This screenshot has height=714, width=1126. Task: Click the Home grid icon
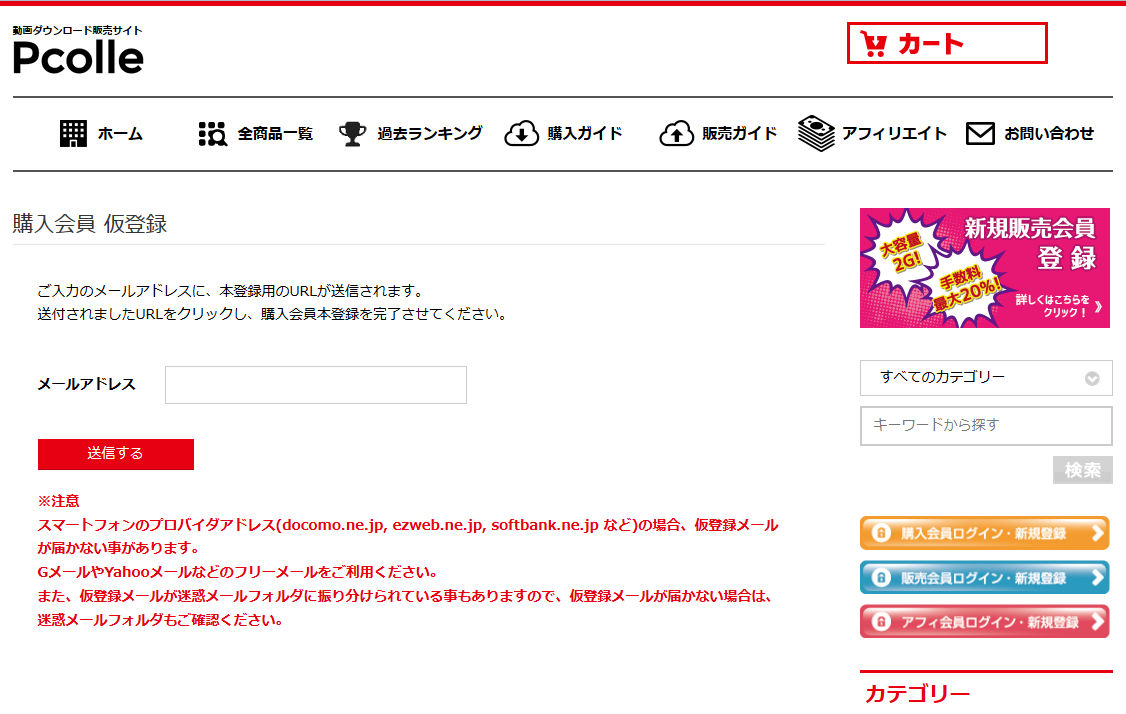tap(73, 134)
